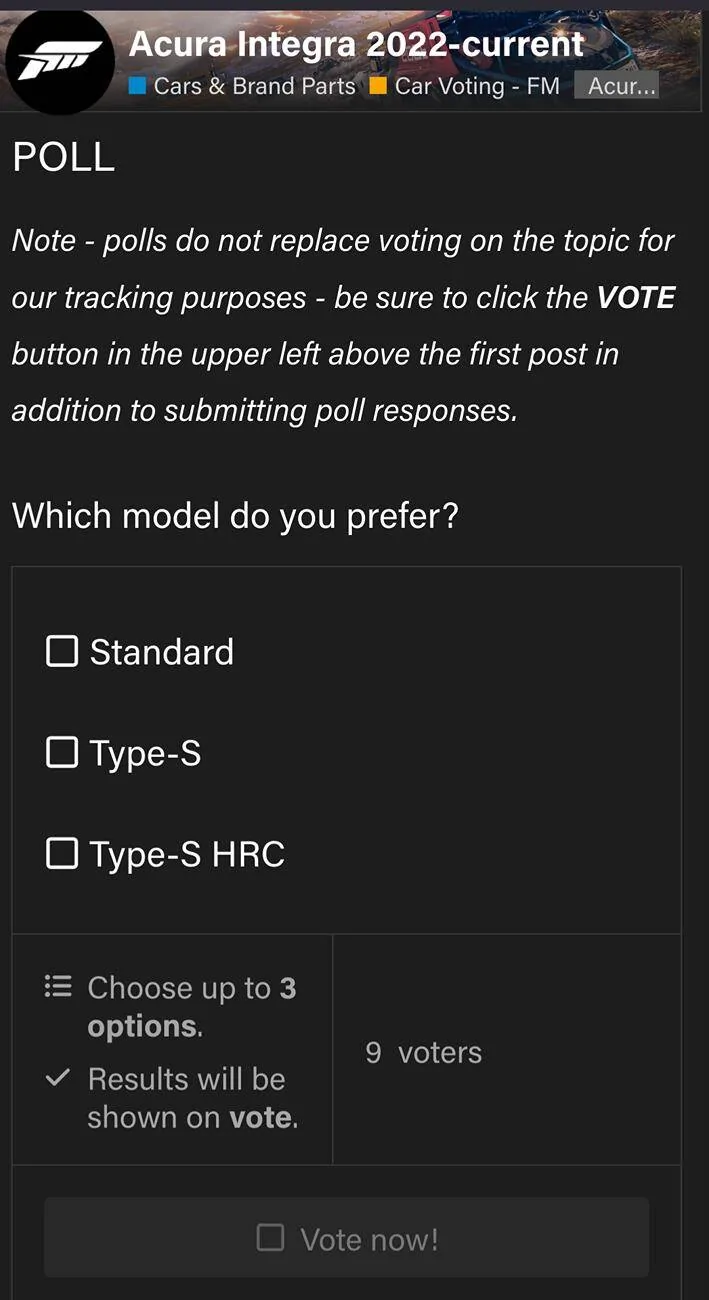Click the 9 voters count
This screenshot has width=709, height=1300.
pyautogui.click(x=424, y=1052)
